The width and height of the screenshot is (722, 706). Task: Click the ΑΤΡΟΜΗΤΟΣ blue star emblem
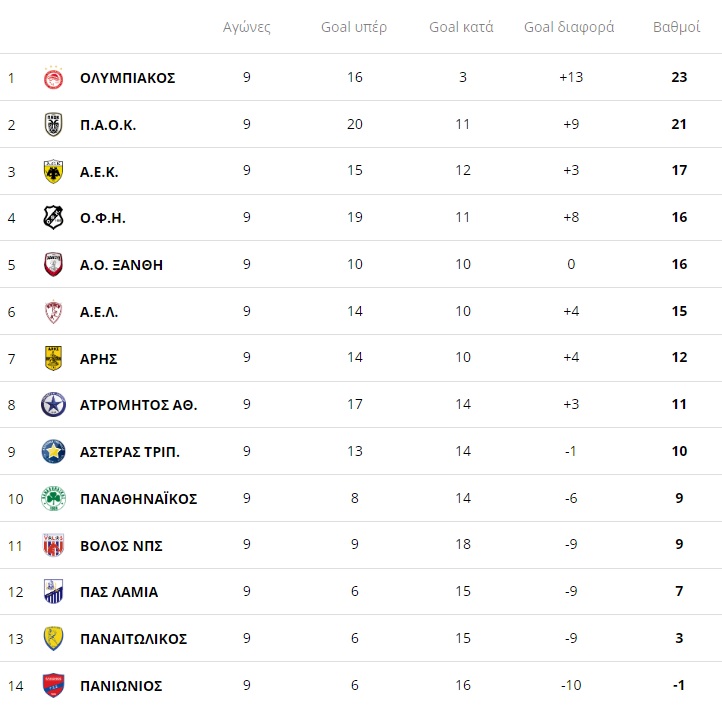tap(53, 405)
